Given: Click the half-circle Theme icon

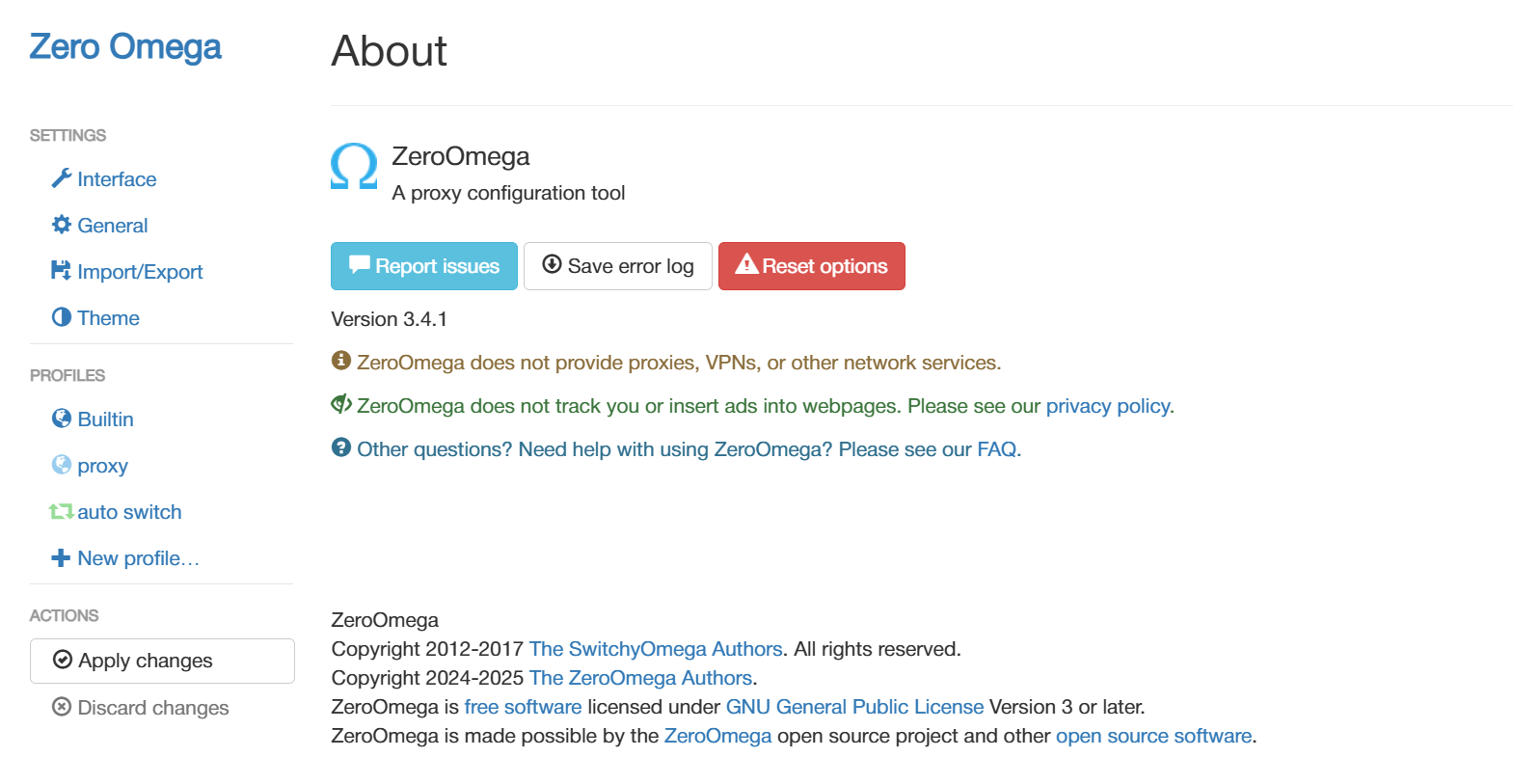Looking at the screenshot, I should coord(62,317).
